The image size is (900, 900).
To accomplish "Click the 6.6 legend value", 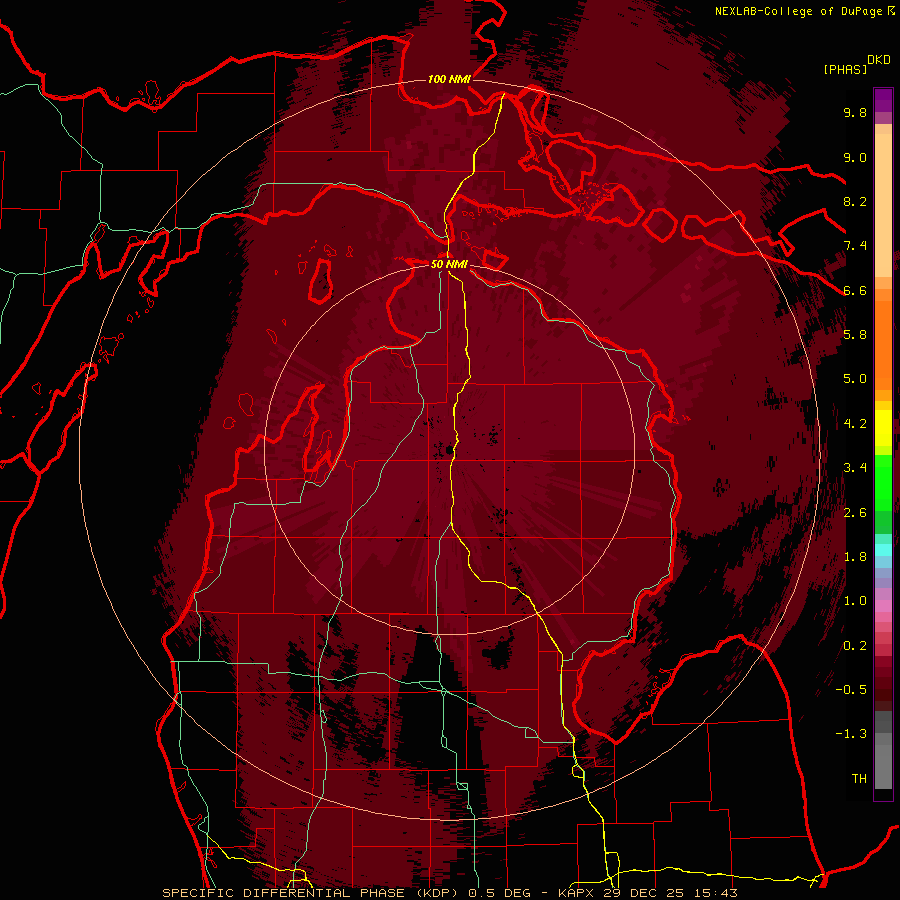I will [x=855, y=290].
